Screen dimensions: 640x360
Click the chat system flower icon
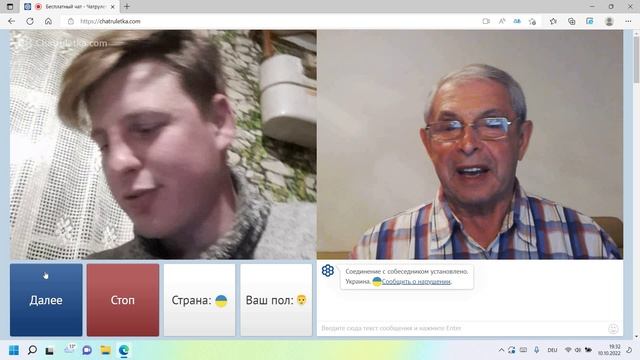click(328, 271)
